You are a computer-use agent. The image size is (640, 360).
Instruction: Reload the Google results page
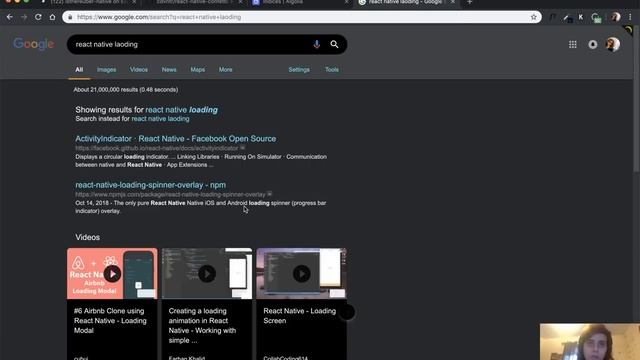pos(38,17)
